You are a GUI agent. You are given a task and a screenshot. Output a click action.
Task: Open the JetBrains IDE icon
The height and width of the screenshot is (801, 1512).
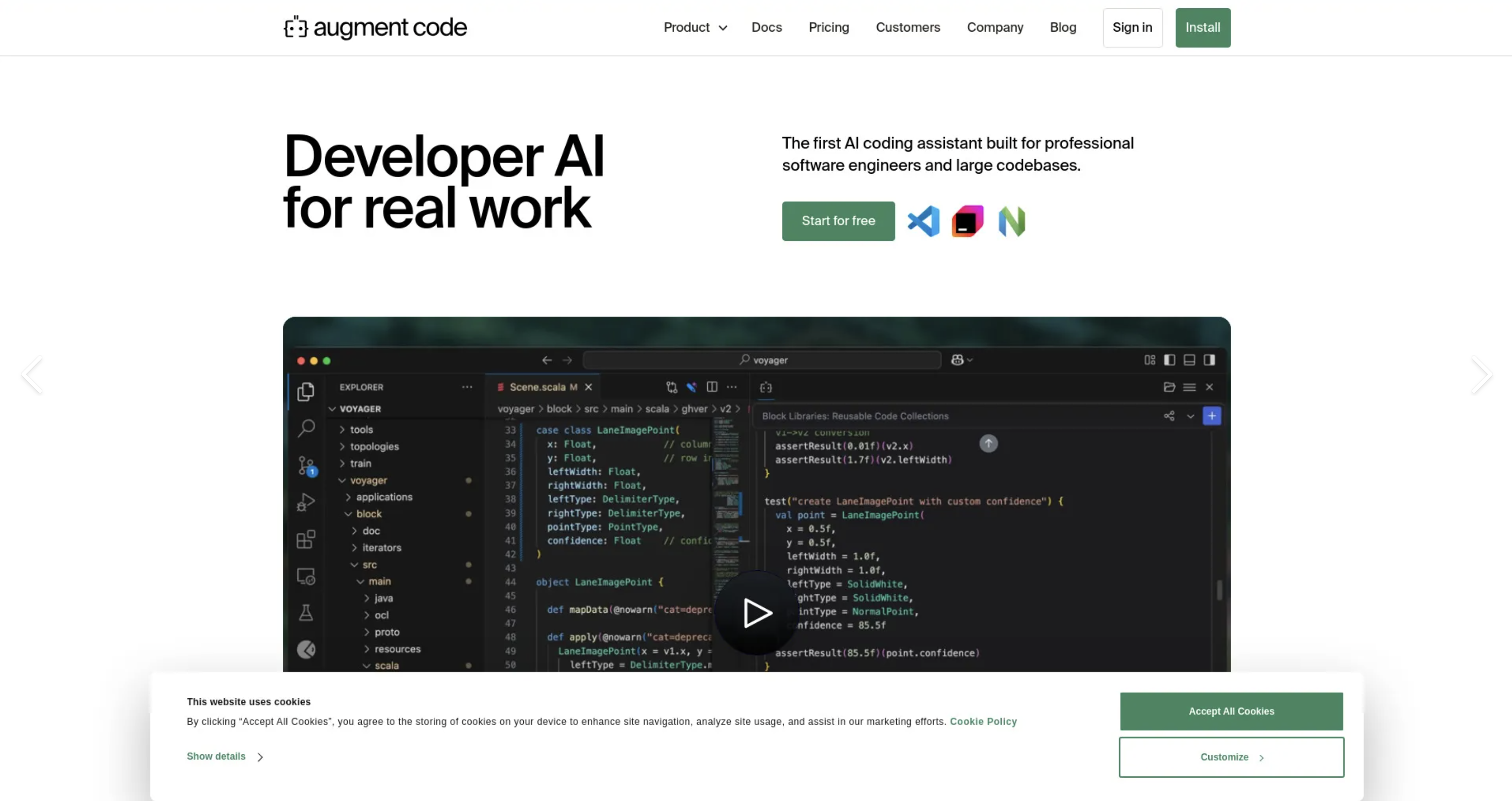click(967, 221)
